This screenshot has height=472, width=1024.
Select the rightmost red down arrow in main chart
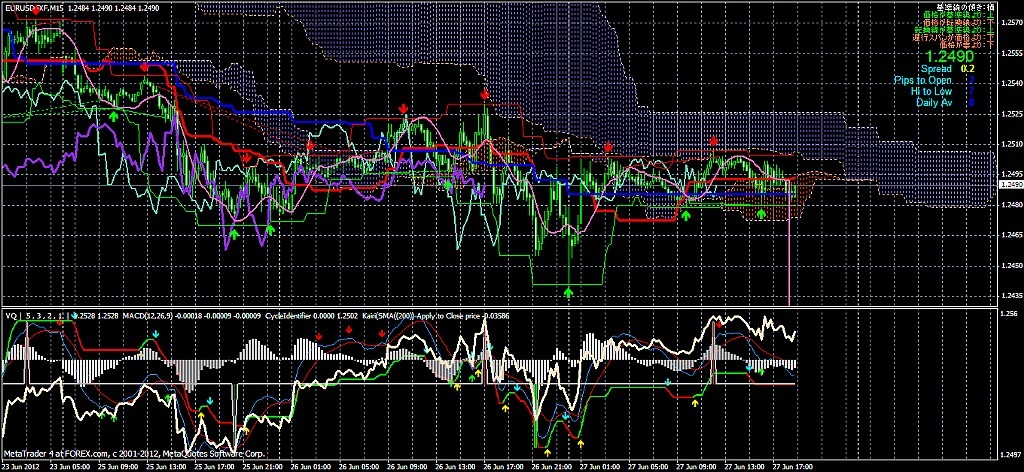coord(713,144)
